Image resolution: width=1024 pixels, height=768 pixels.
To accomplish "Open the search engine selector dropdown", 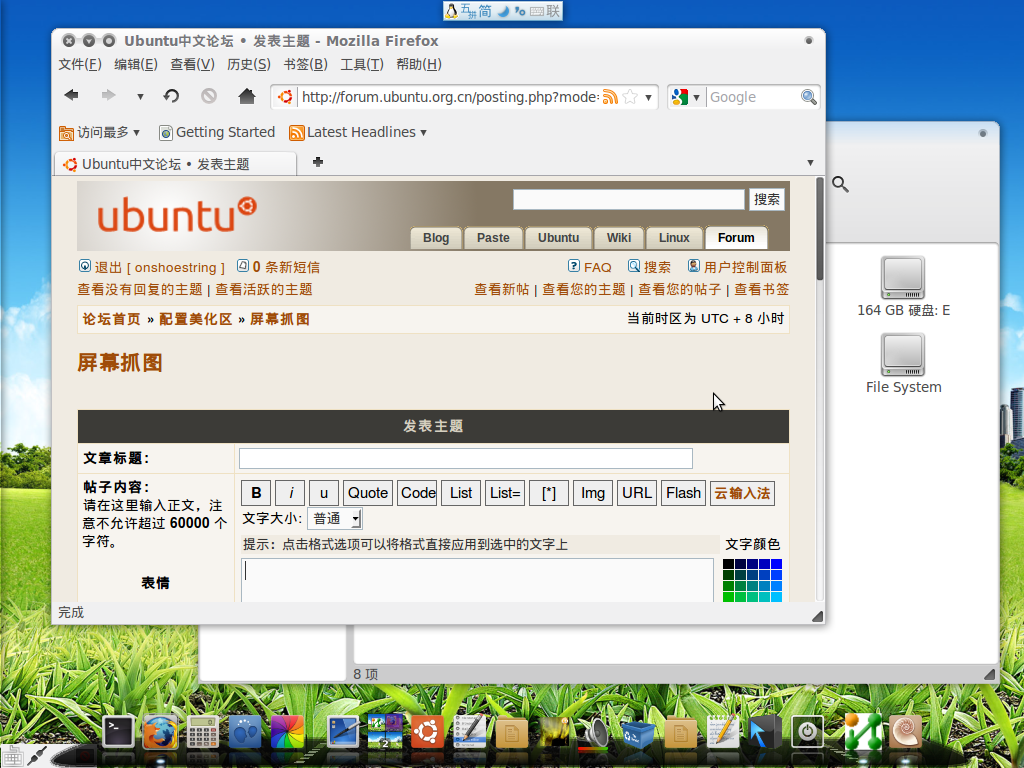I will click(x=686, y=97).
